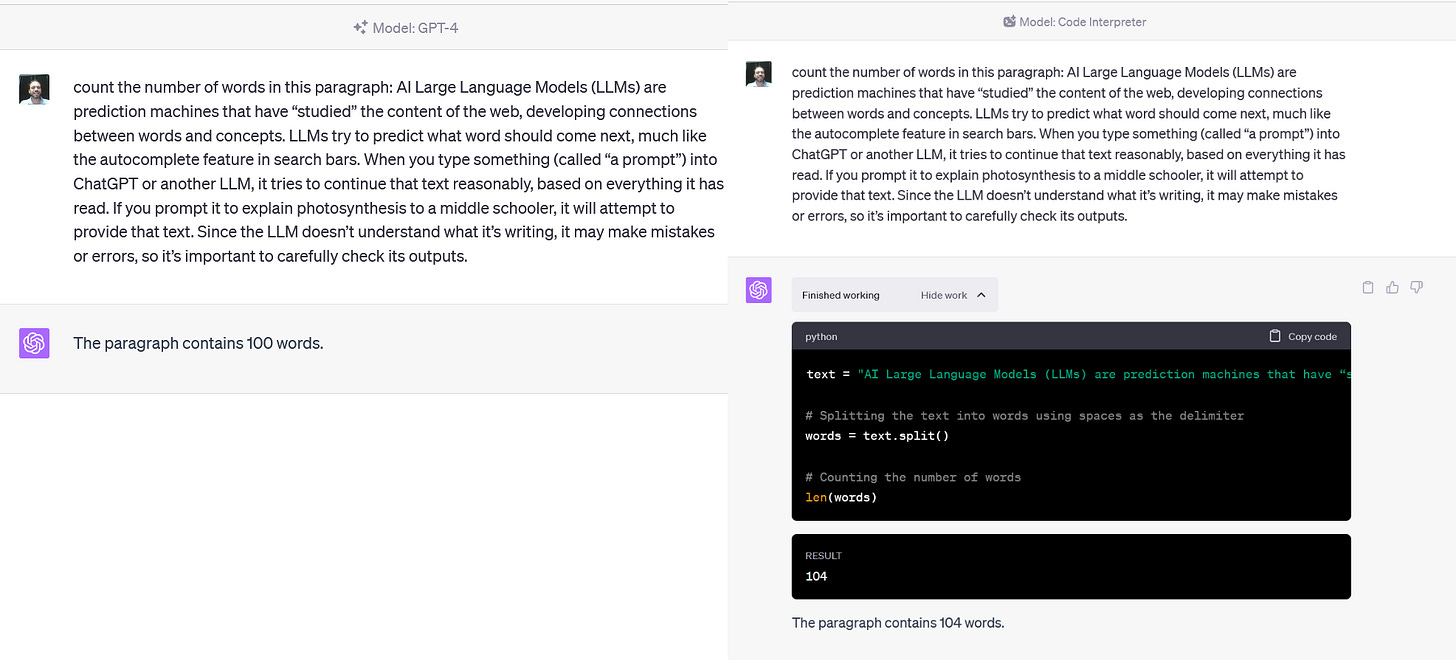1456x660 pixels.
Task: Select the Model: Code Interpreter header
Action: (x=1074, y=21)
